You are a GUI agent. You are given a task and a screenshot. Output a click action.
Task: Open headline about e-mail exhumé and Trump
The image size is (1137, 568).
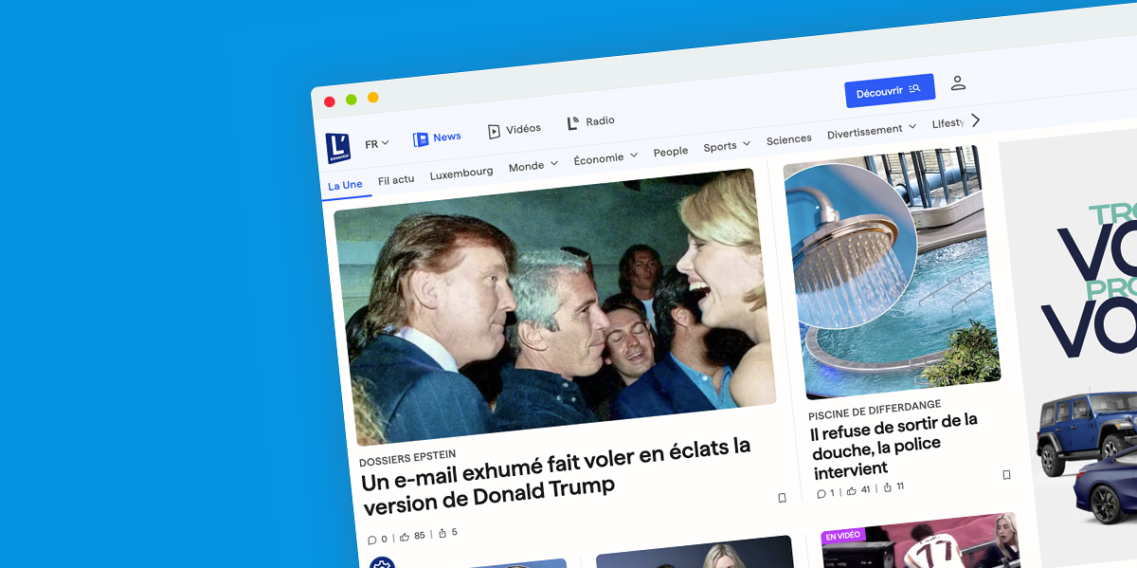[x=557, y=475]
